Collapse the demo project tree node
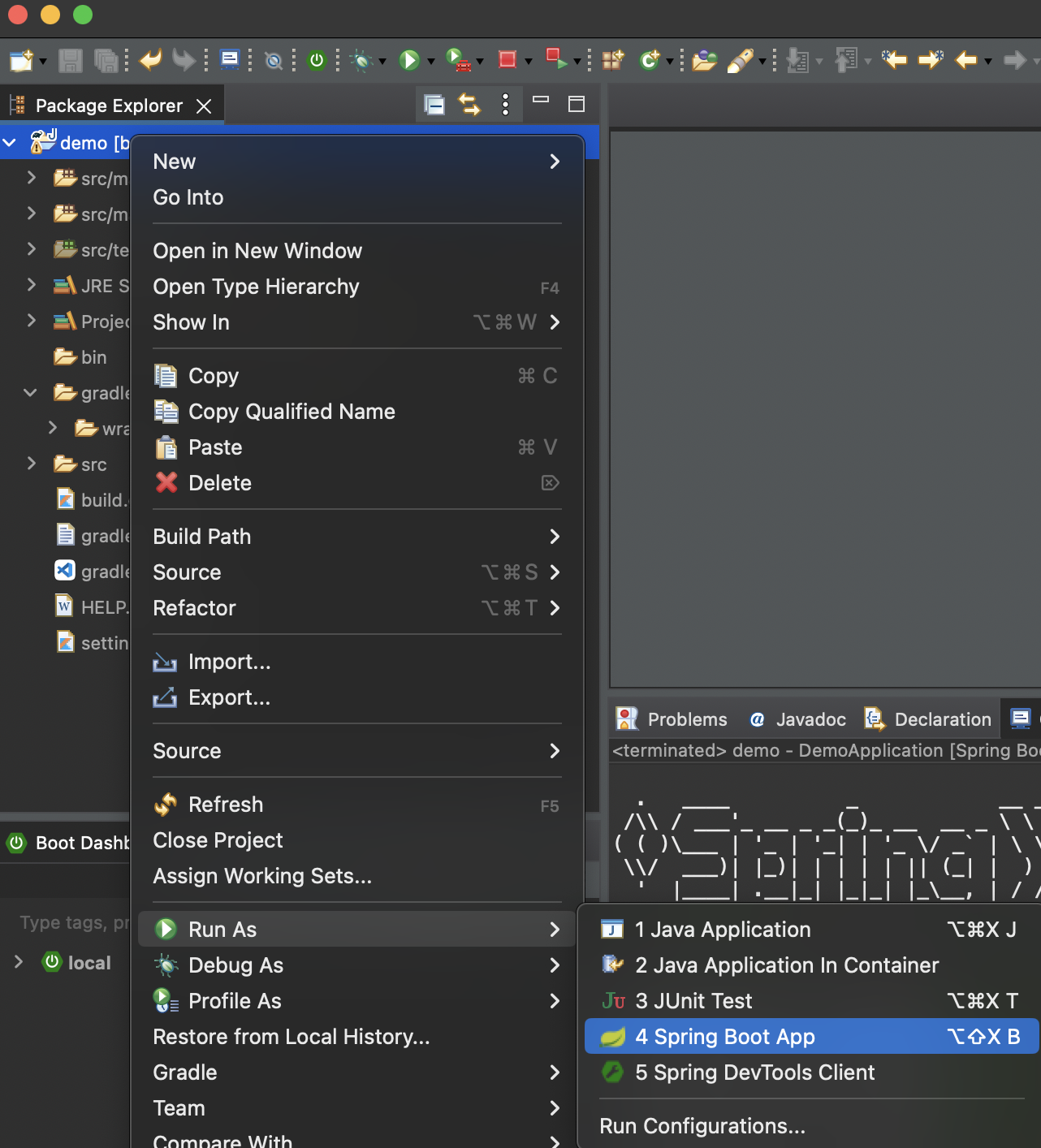The height and width of the screenshot is (1148, 1041). pyautogui.click(x=10, y=143)
